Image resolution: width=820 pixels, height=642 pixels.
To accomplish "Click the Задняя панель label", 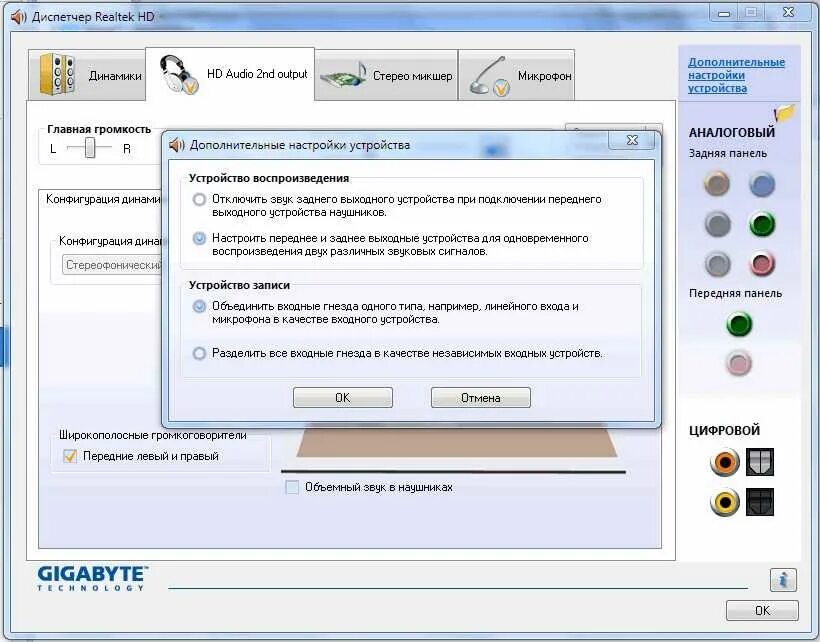I will click(727, 153).
